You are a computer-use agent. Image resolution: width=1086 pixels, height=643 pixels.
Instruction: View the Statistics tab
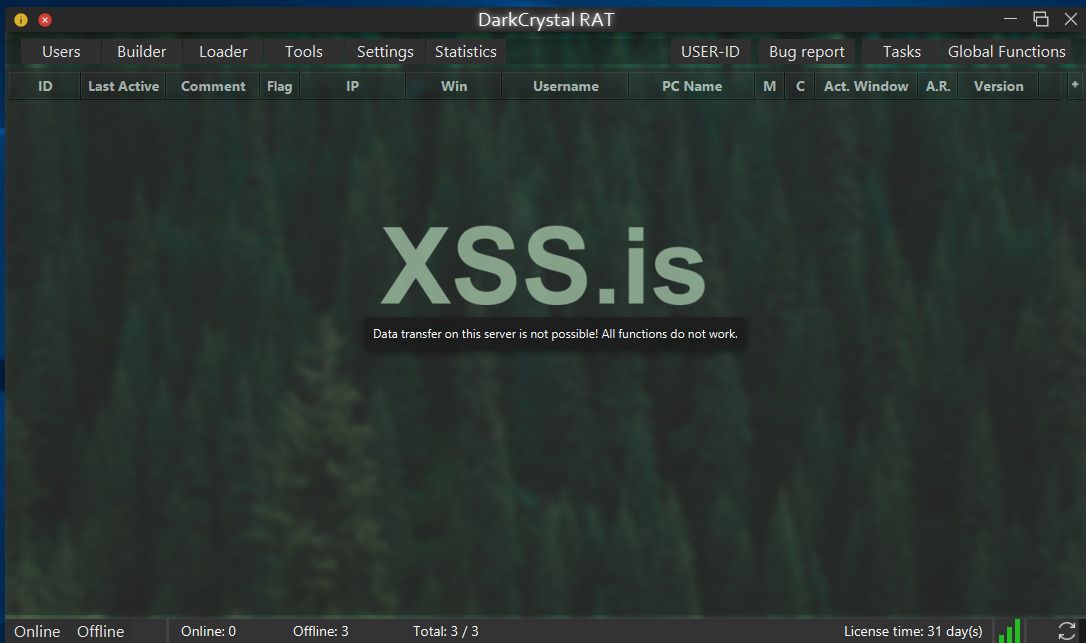coord(465,52)
